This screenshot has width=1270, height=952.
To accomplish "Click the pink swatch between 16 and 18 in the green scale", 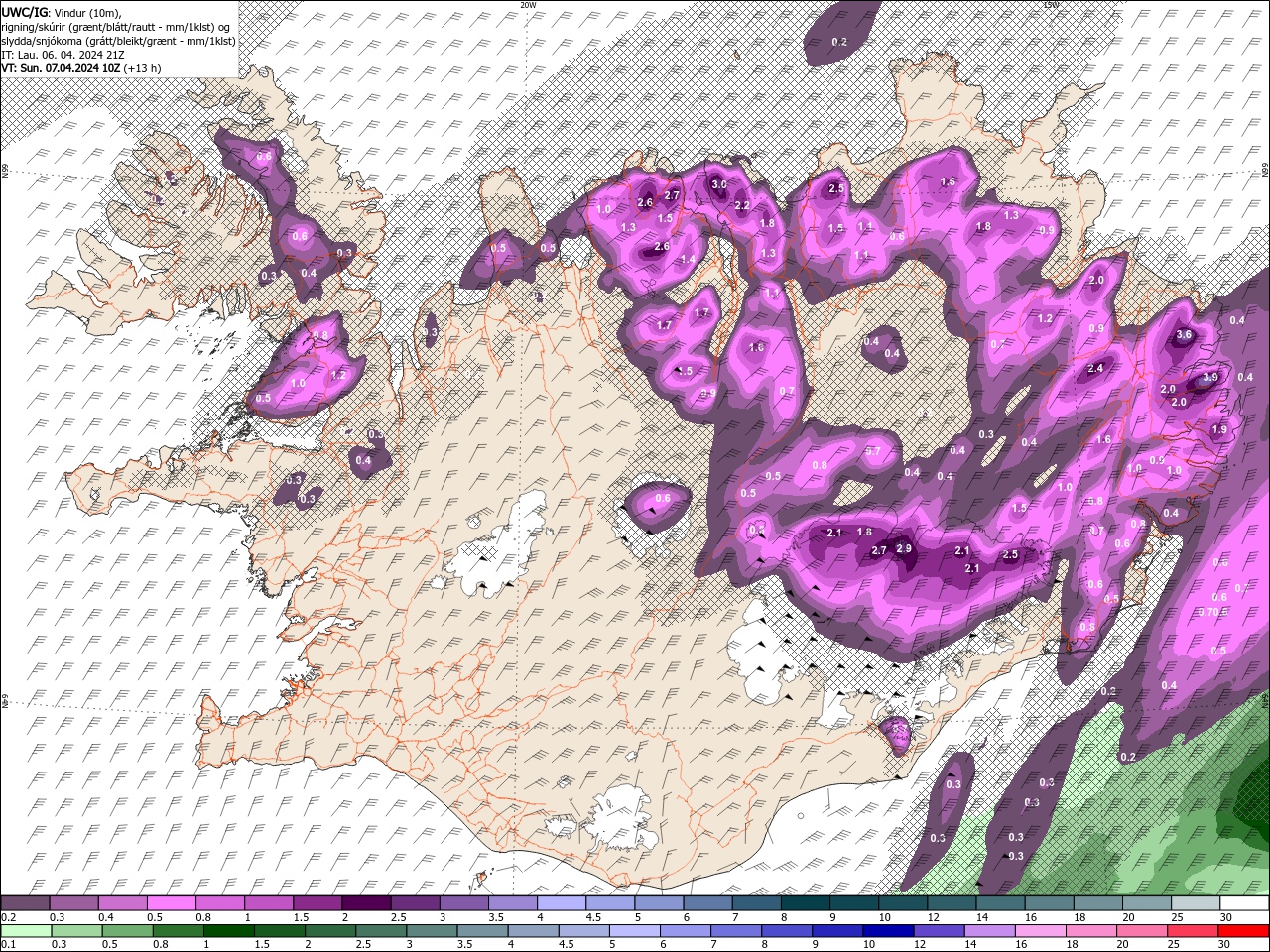I will click(1040, 931).
